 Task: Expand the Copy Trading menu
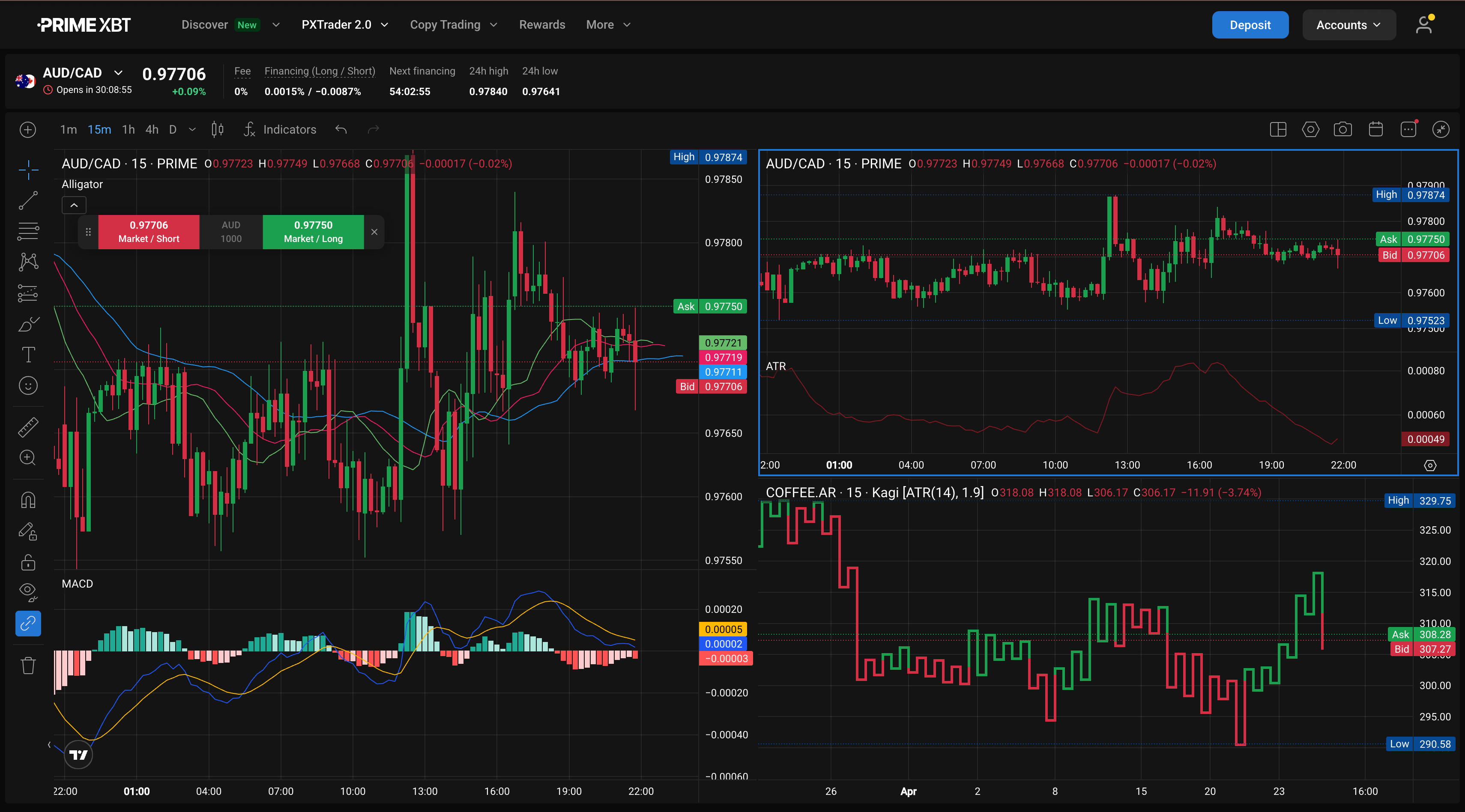453,24
